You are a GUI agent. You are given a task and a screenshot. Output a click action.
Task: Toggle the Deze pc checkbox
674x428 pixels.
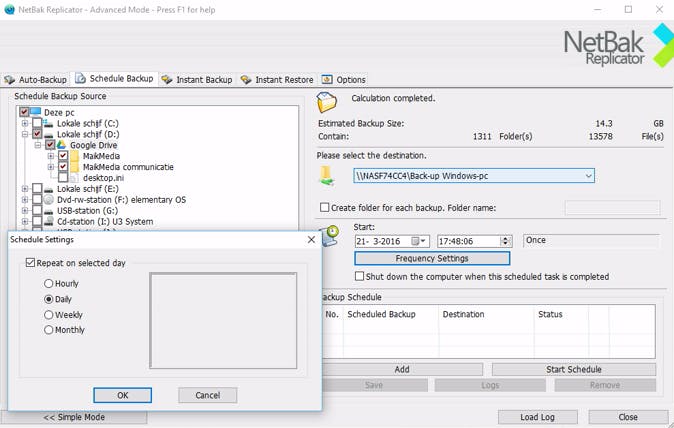[x=24, y=112]
